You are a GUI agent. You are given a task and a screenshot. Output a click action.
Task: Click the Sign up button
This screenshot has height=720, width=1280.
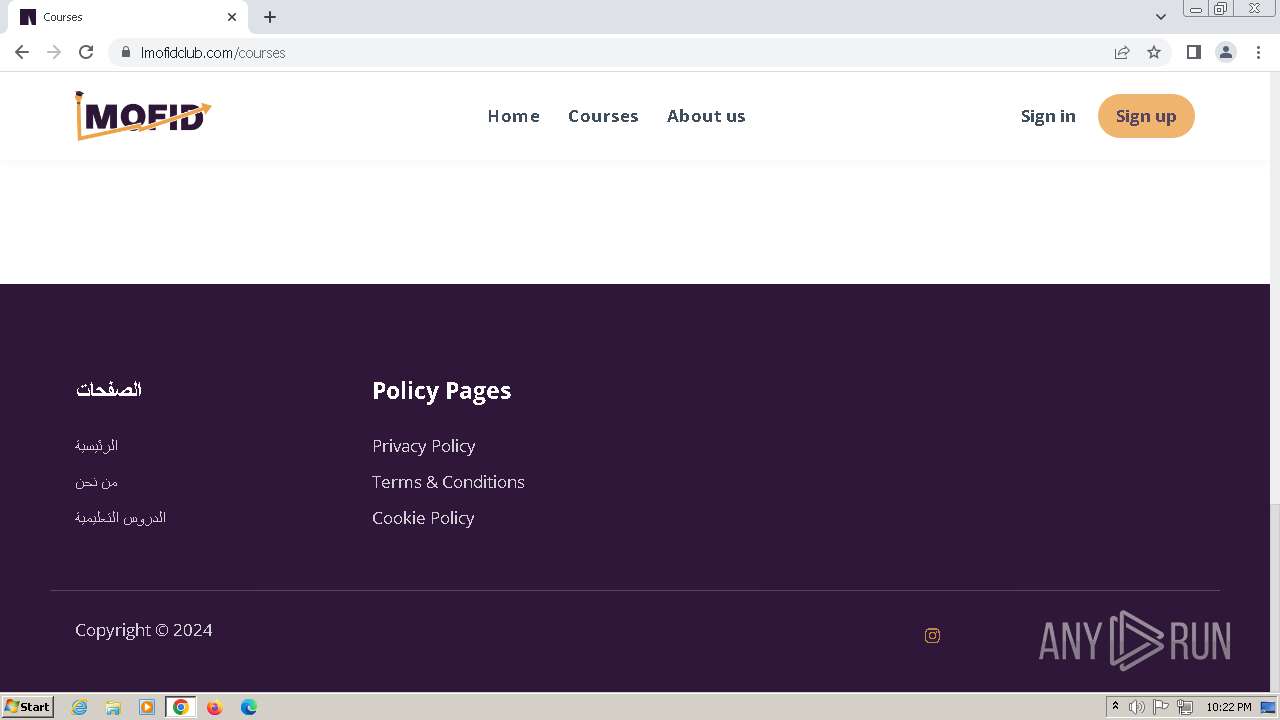coord(1146,116)
